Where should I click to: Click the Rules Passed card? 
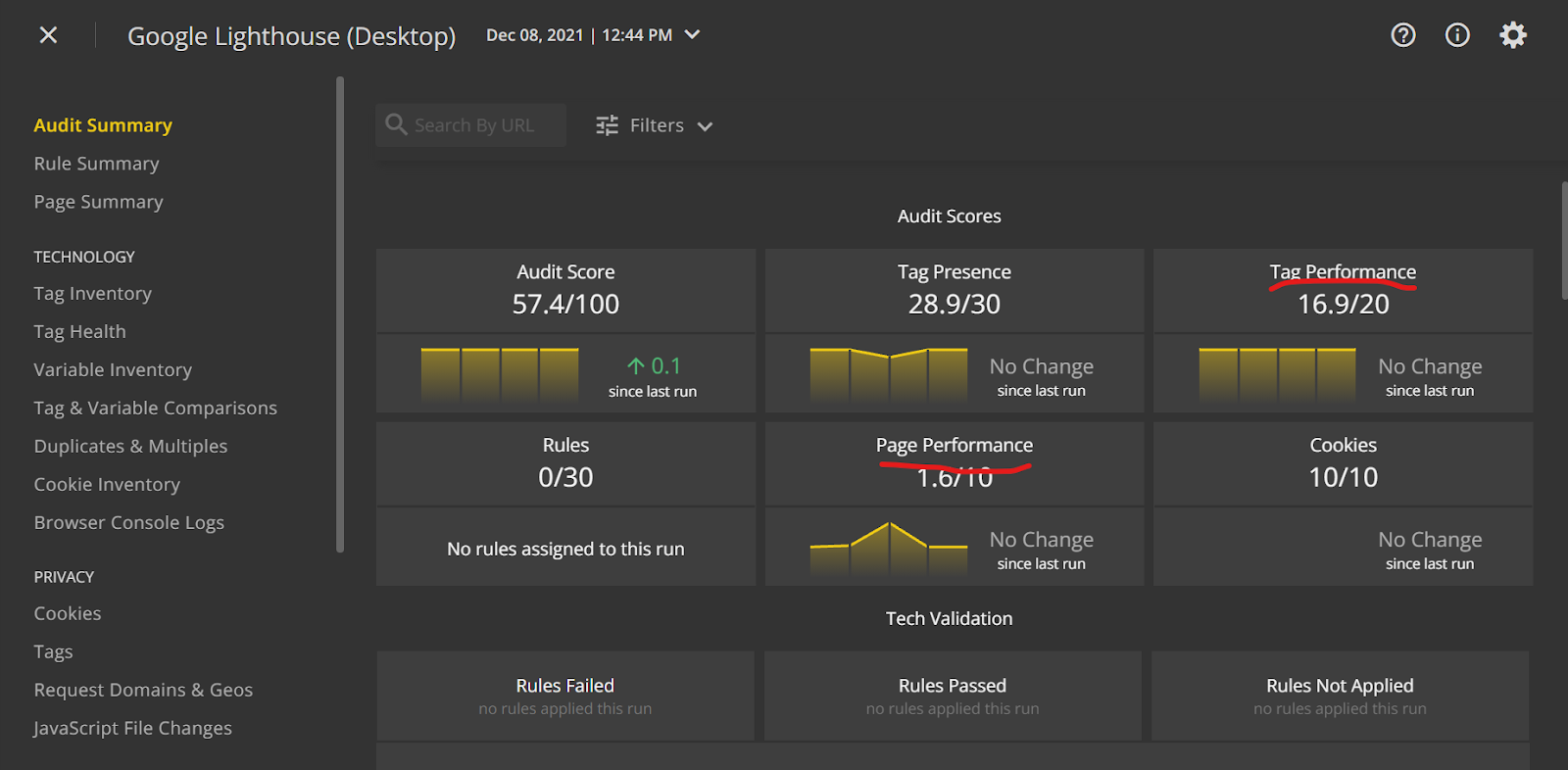(x=953, y=696)
